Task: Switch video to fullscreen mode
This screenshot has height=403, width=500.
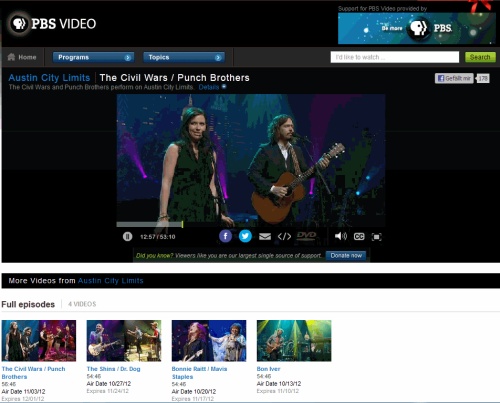Action: click(x=376, y=237)
